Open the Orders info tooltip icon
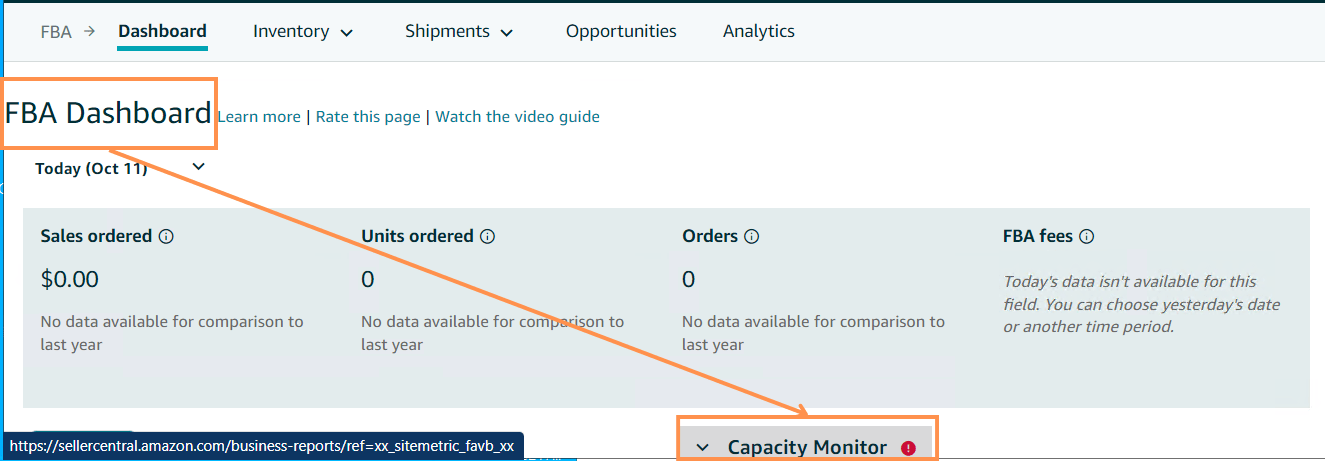 752,237
